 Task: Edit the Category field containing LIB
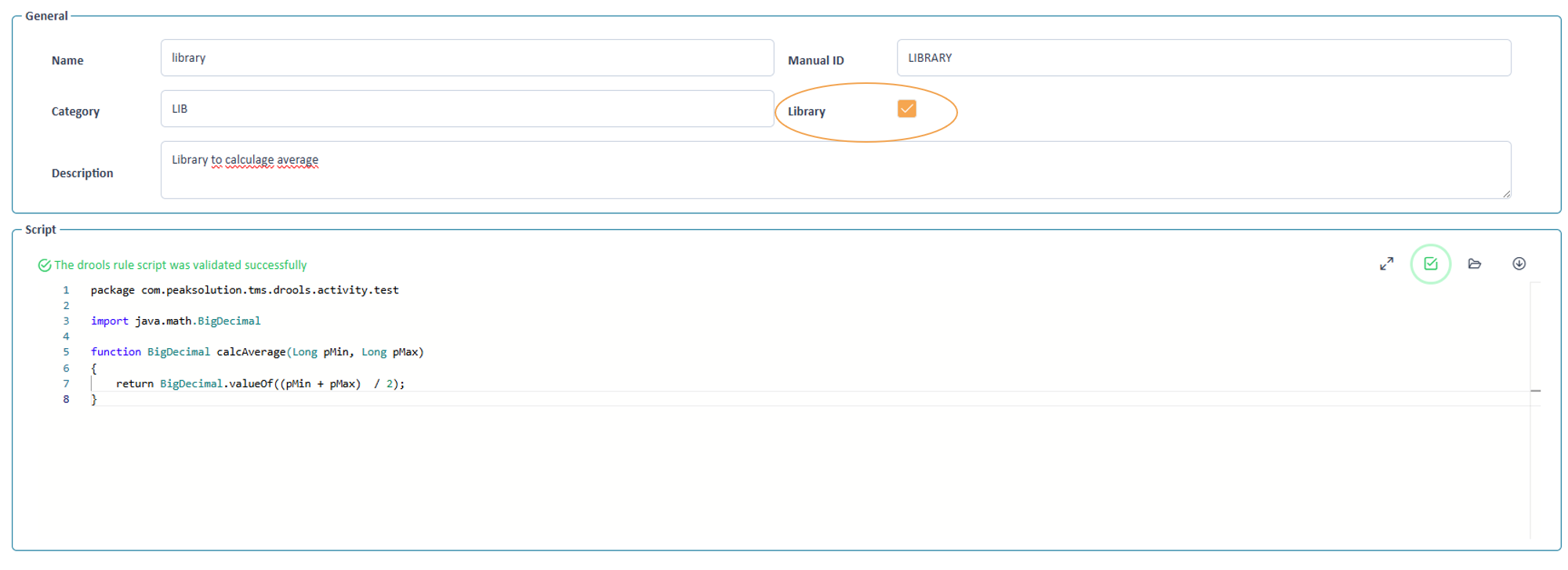tap(467, 109)
